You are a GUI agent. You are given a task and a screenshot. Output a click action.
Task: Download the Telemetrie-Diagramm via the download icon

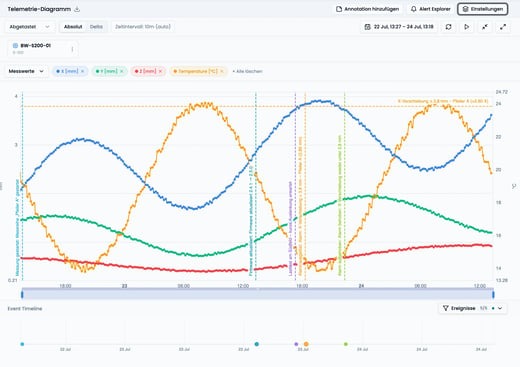(77, 9)
